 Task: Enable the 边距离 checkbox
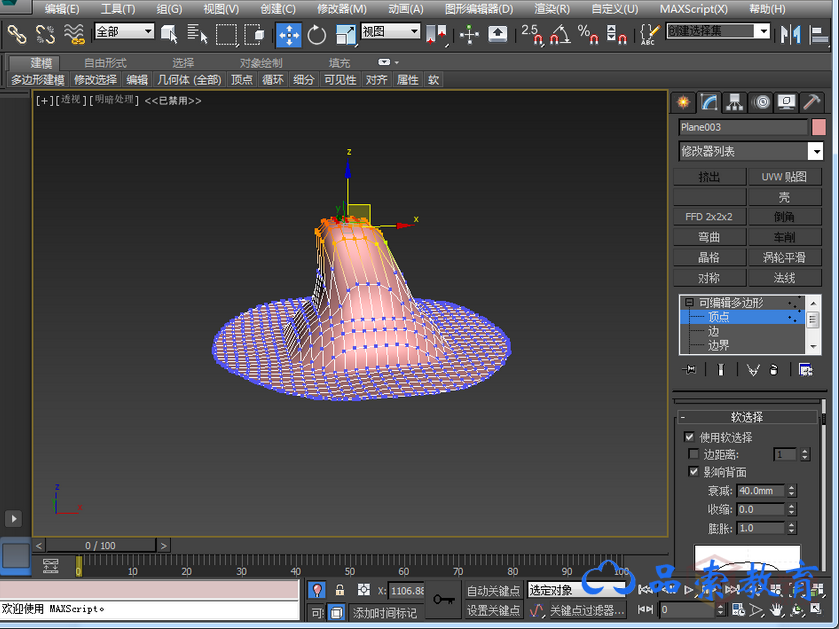click(x=694, y=455)
